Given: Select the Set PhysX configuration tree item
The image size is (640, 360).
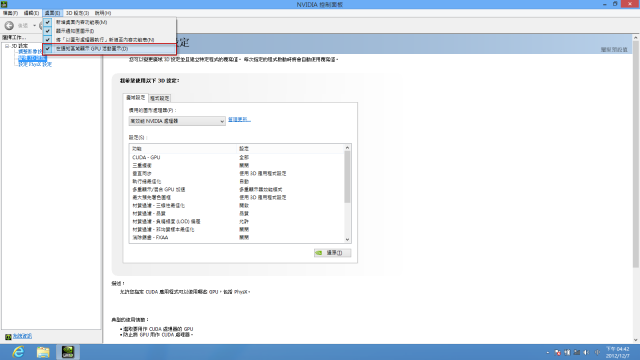Looking at the screenshot, I should (35, 64).
